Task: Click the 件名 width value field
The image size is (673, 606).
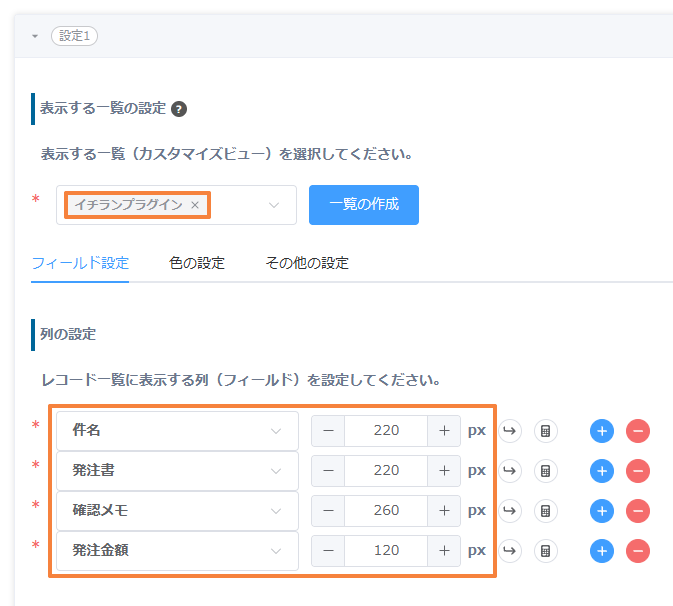Action: click(386, 430)
